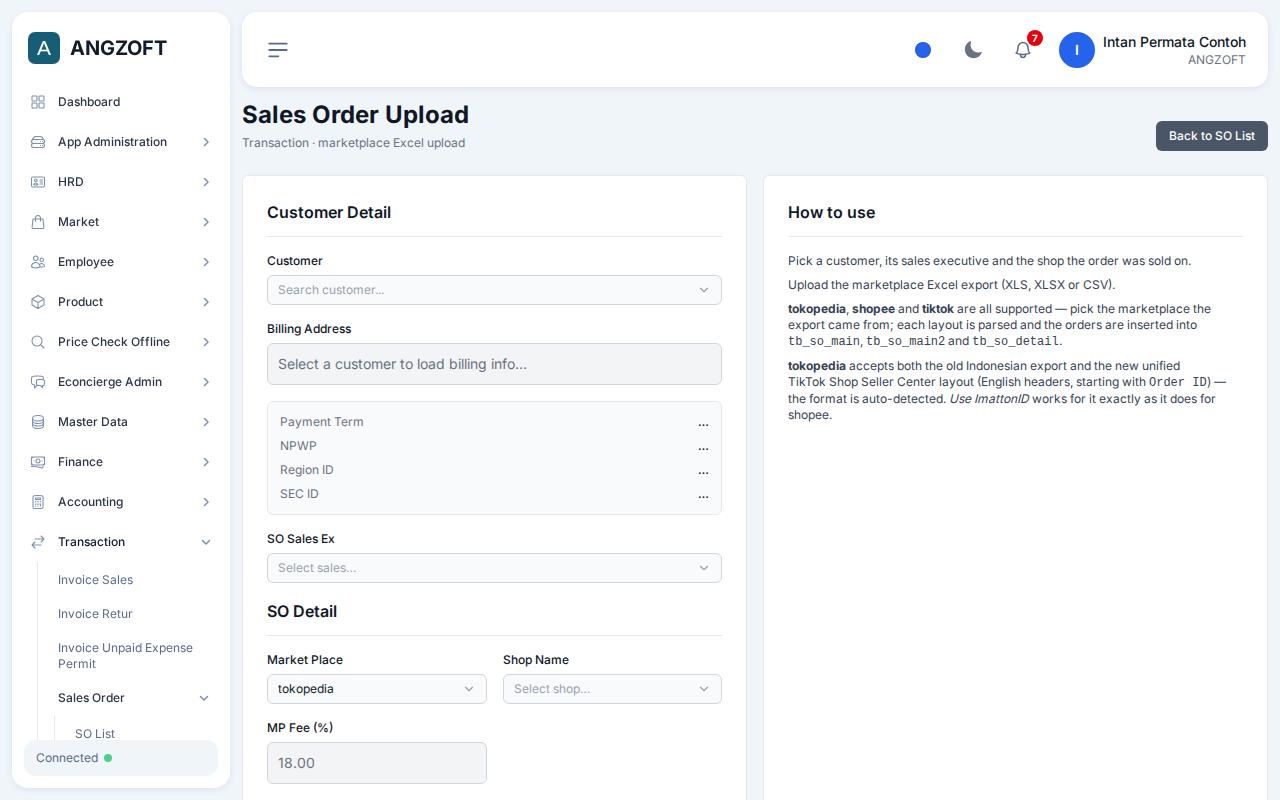
Task: Open Intan Permata Contoh user avatar
Action: click(1077, 50)
